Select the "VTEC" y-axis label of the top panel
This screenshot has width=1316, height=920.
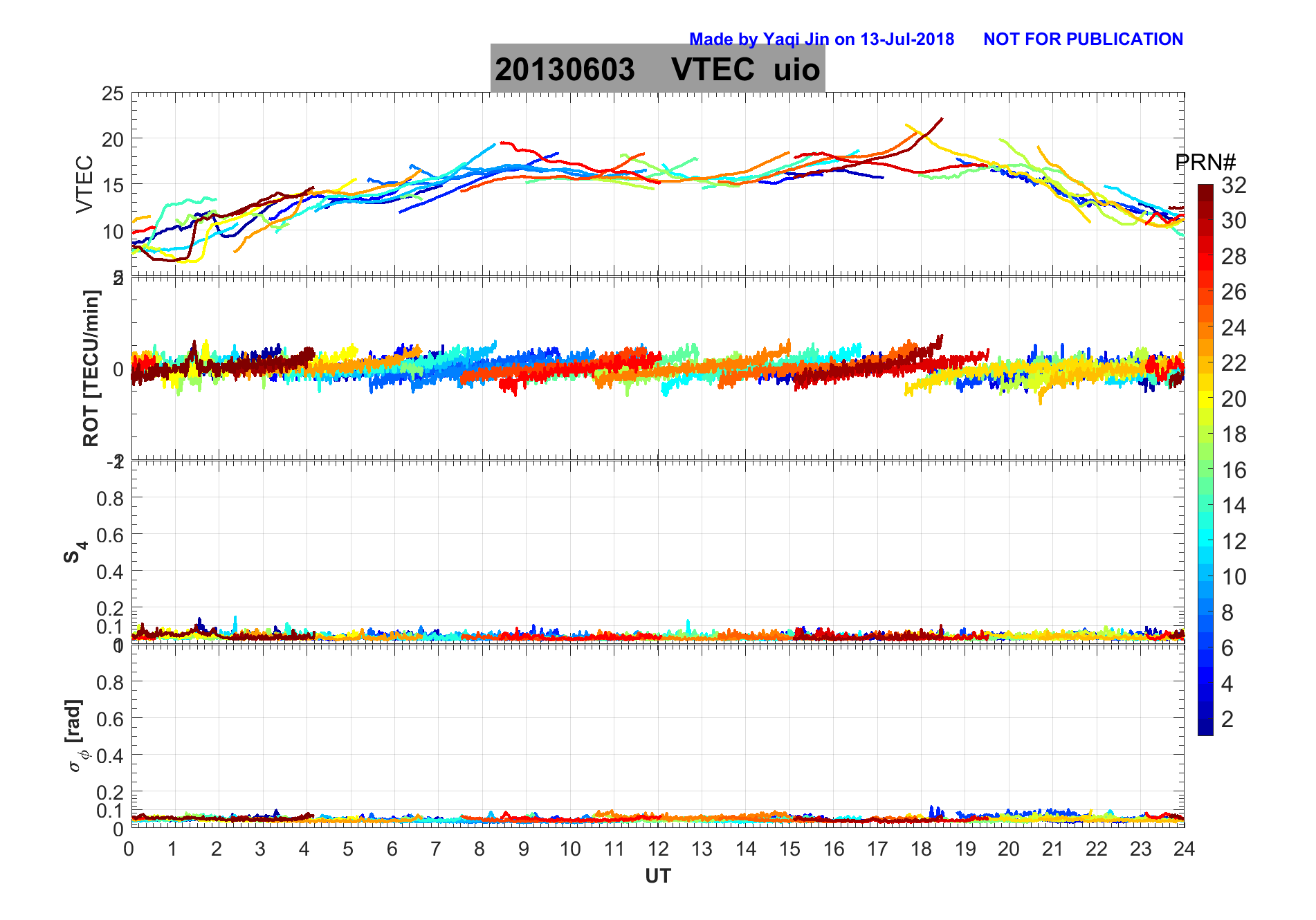[84, 184]
